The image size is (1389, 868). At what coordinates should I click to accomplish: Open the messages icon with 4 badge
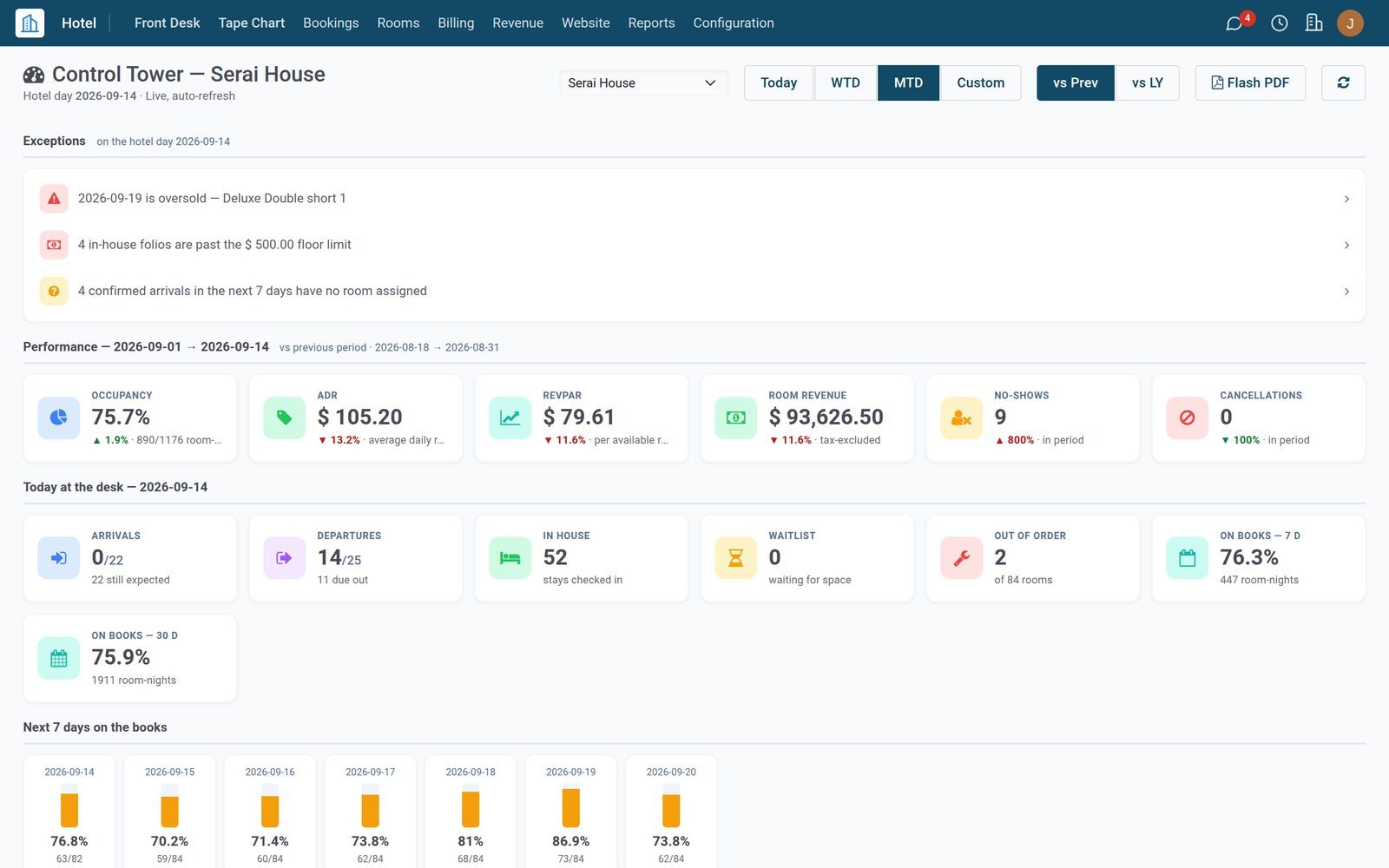click(1234, 23)
